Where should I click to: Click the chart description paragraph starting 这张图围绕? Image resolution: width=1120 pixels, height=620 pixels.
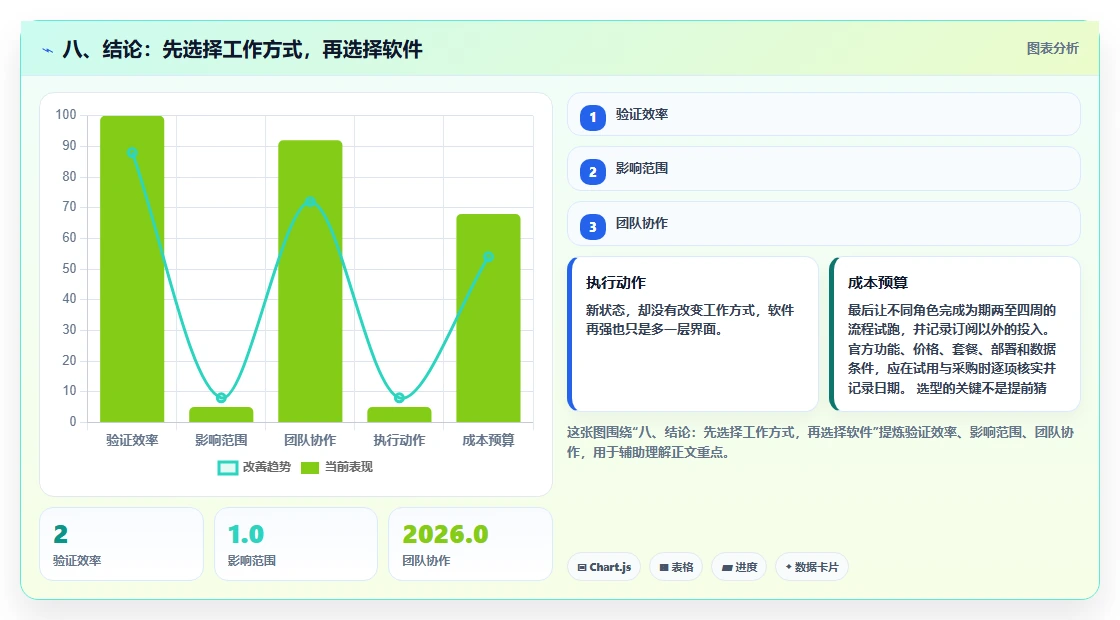821,442
